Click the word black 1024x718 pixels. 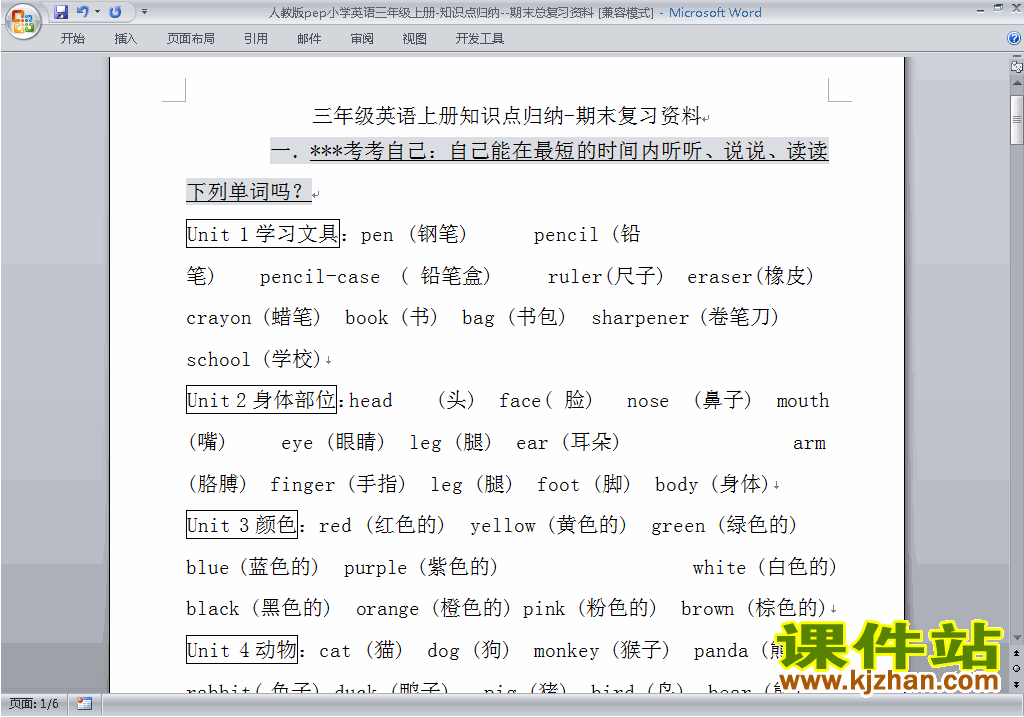pos(213,609)
